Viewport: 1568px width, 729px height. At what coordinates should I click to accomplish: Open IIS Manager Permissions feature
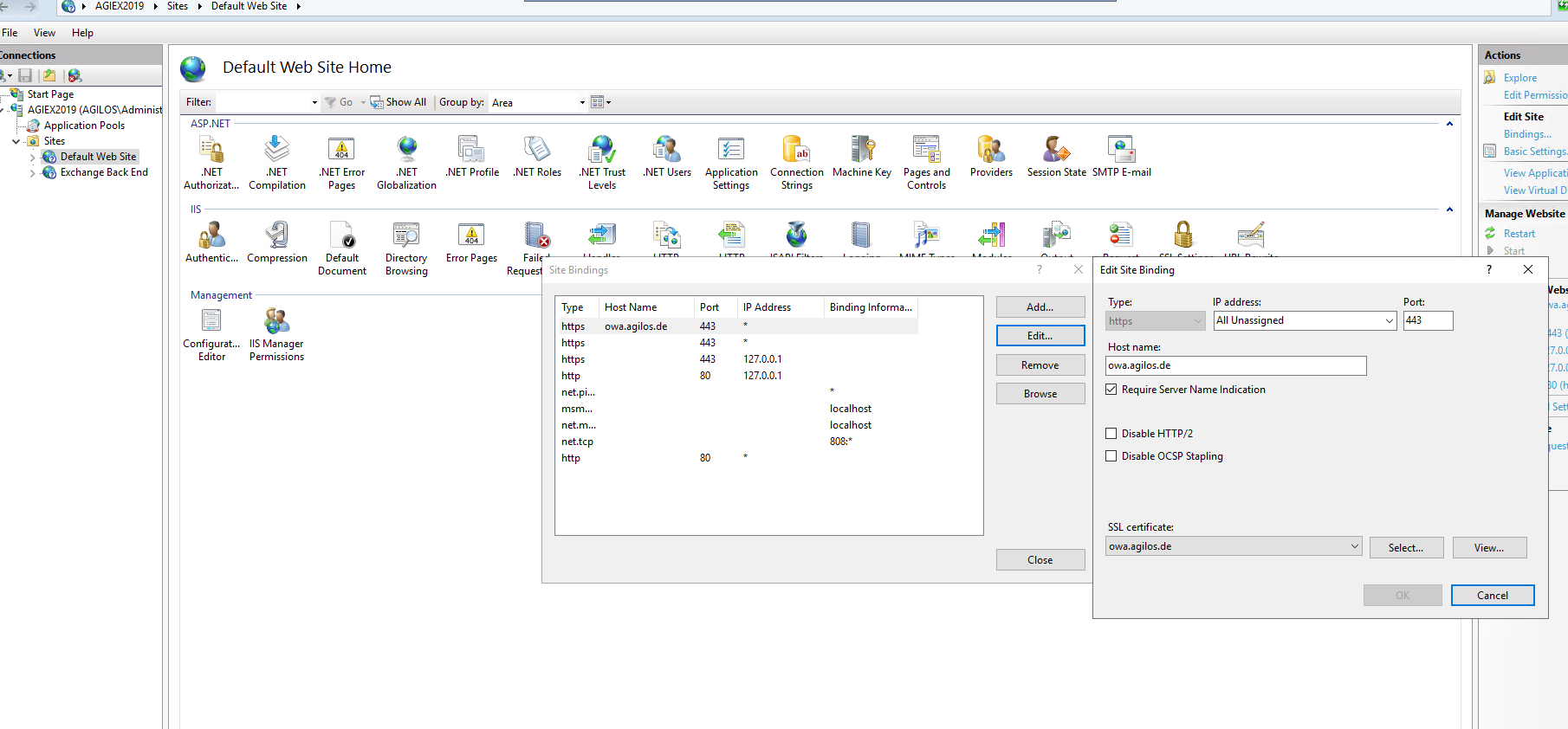pos(277,334)
